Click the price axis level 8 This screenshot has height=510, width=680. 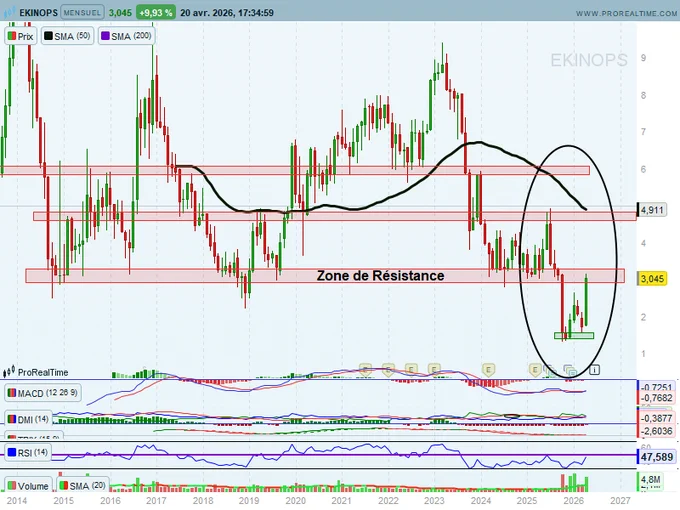643,95
